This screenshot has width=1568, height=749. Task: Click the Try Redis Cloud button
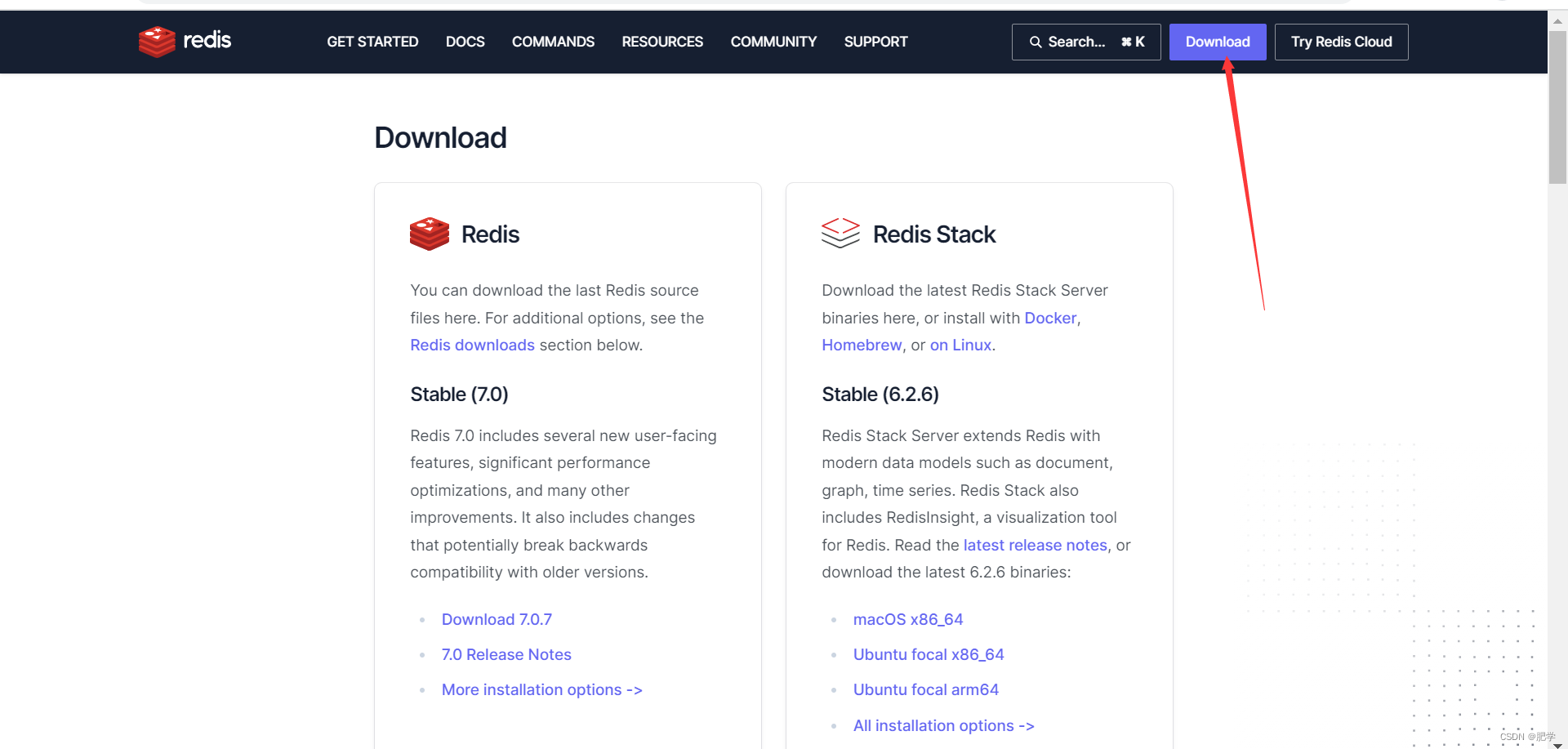tap(1341, 42)
